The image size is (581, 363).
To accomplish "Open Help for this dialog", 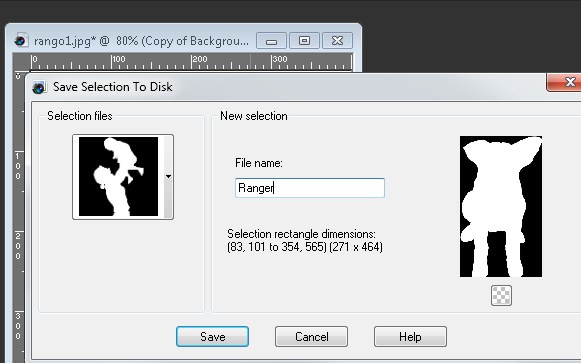I will 410,336.
